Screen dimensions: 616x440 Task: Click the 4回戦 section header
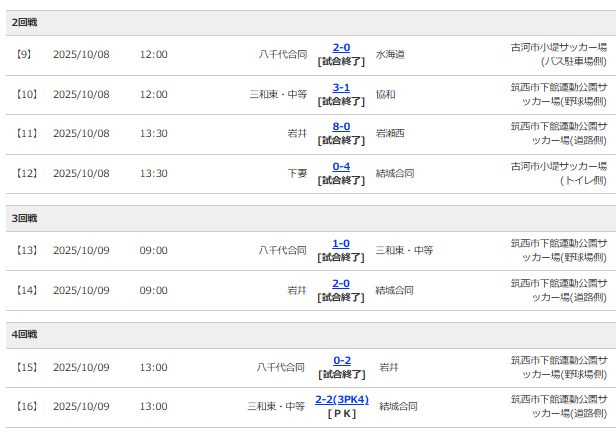point(26,334)
